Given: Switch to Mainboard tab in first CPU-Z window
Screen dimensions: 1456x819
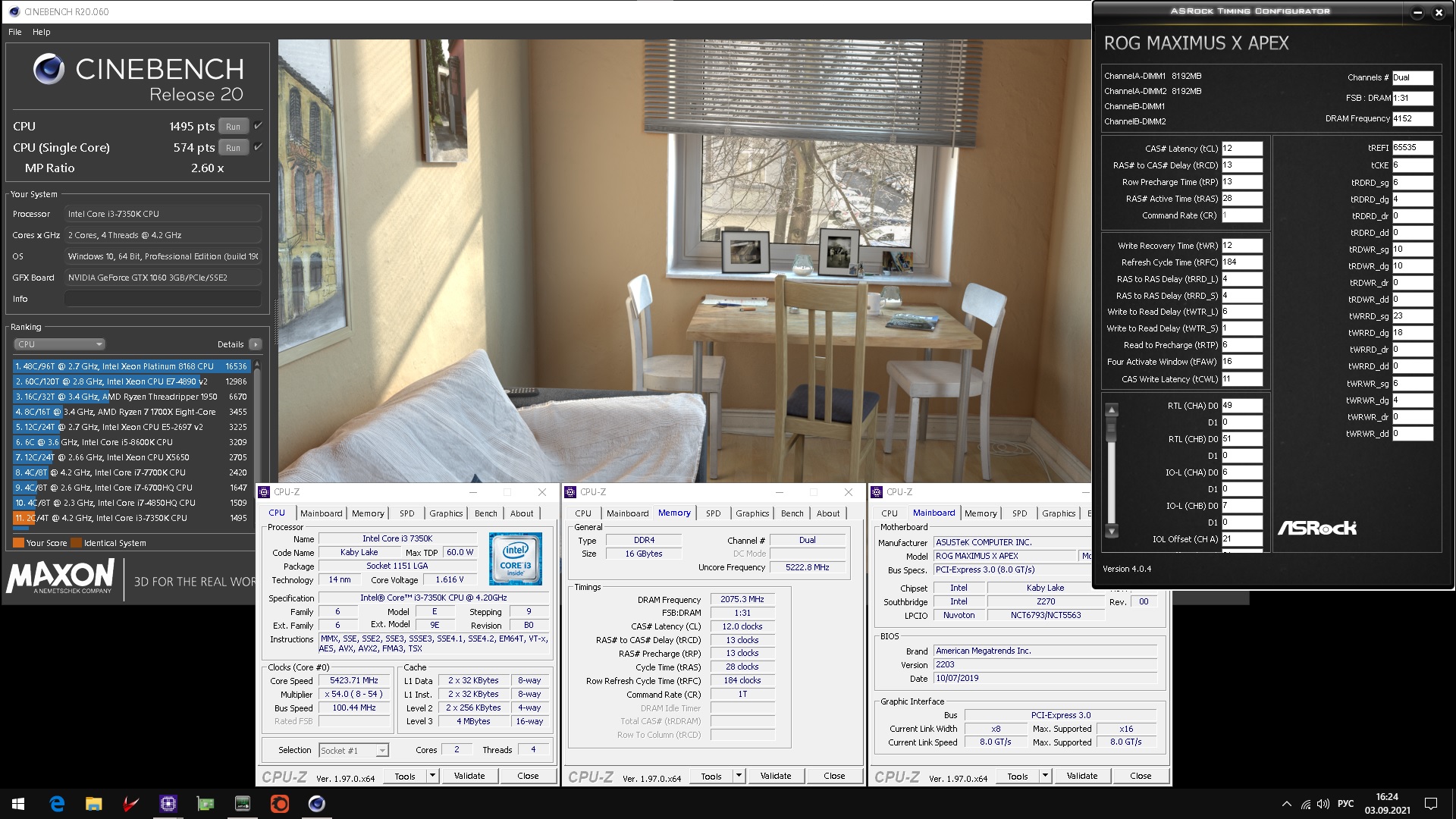Looking at the screenshot, I should (322, 513).
